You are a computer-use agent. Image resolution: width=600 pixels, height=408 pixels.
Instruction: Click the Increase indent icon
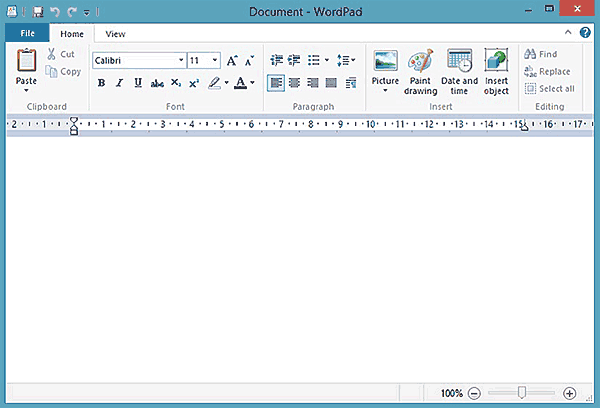click(294, 60)
